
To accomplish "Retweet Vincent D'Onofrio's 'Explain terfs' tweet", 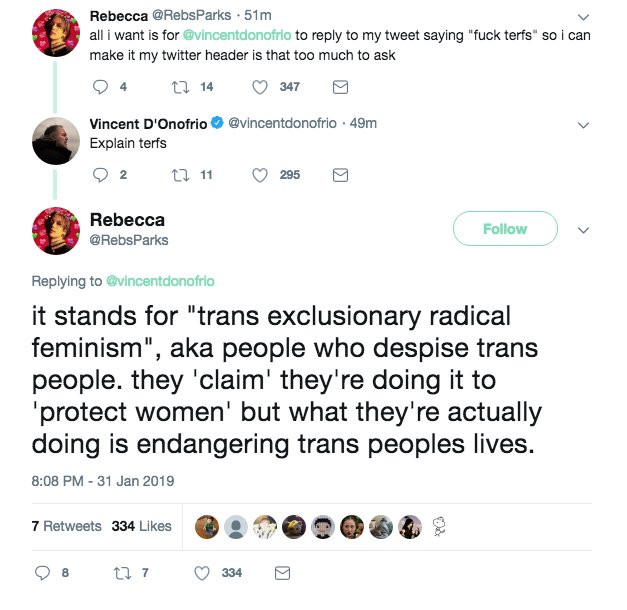I will (180, 175).
